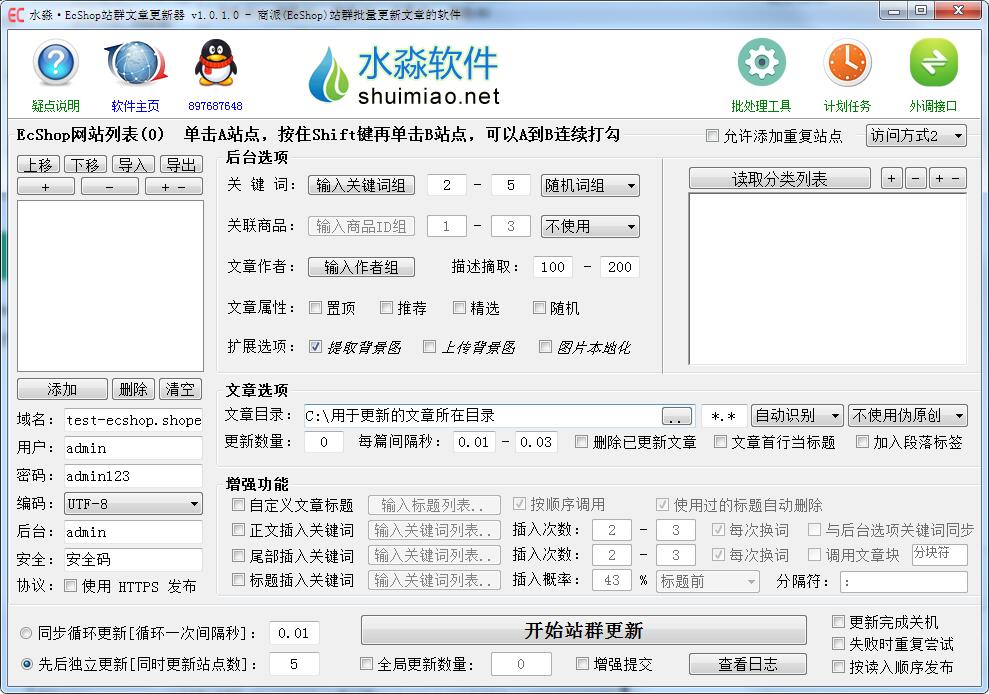The width and height of the screenshot is (989, 694).
Task: Open the 批处理工具 gear icon
Action: (760, 62)
